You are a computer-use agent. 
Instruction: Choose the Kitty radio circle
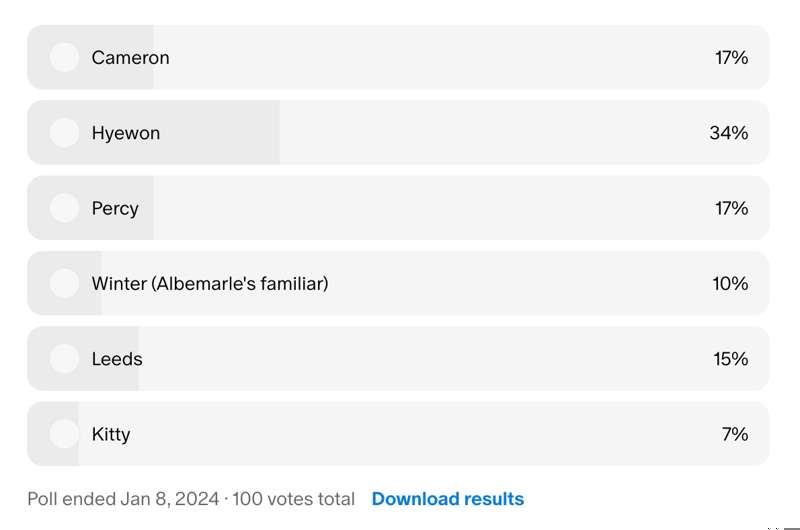64,434
